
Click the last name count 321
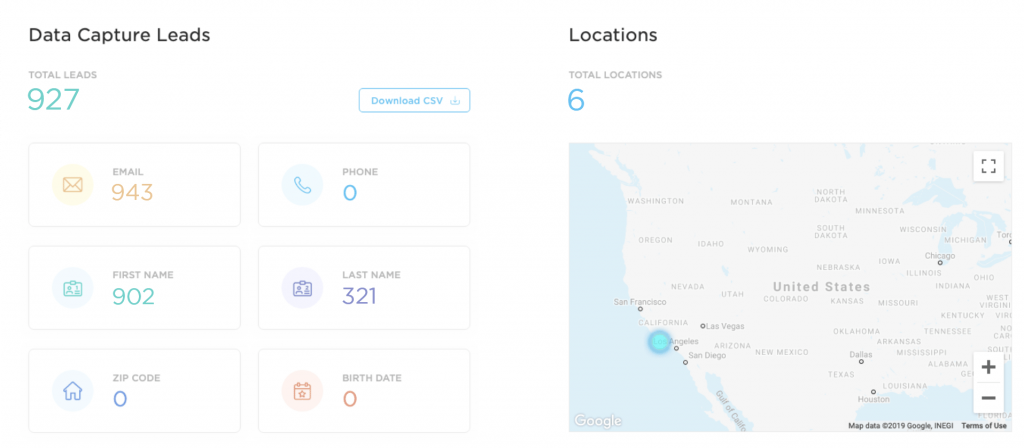click(359, 296)
